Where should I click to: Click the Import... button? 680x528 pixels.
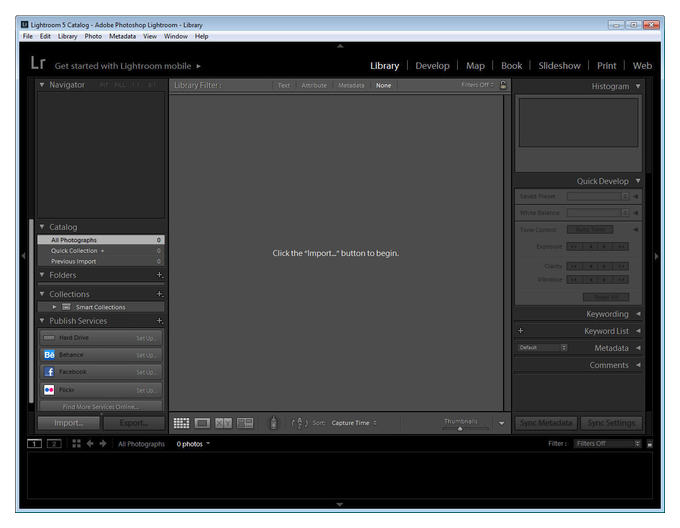click(x=69, y=423)
